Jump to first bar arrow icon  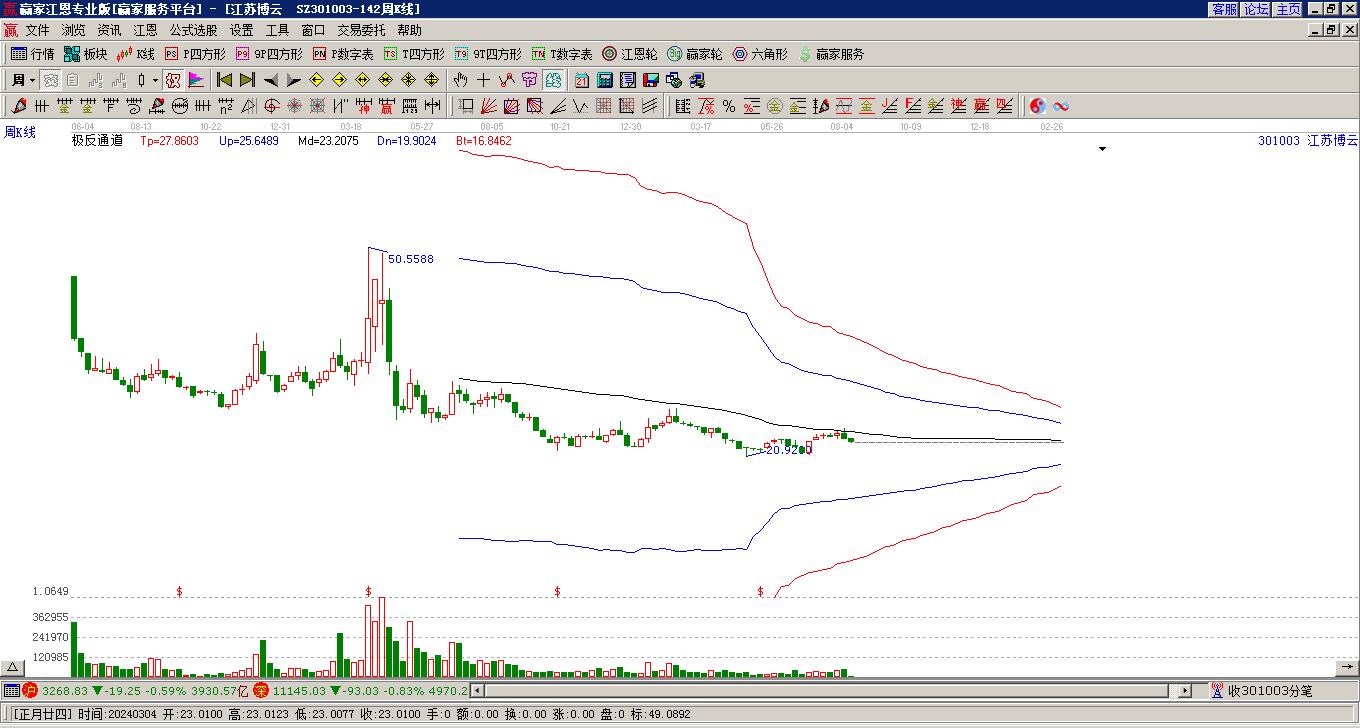(x=225, y=80)
